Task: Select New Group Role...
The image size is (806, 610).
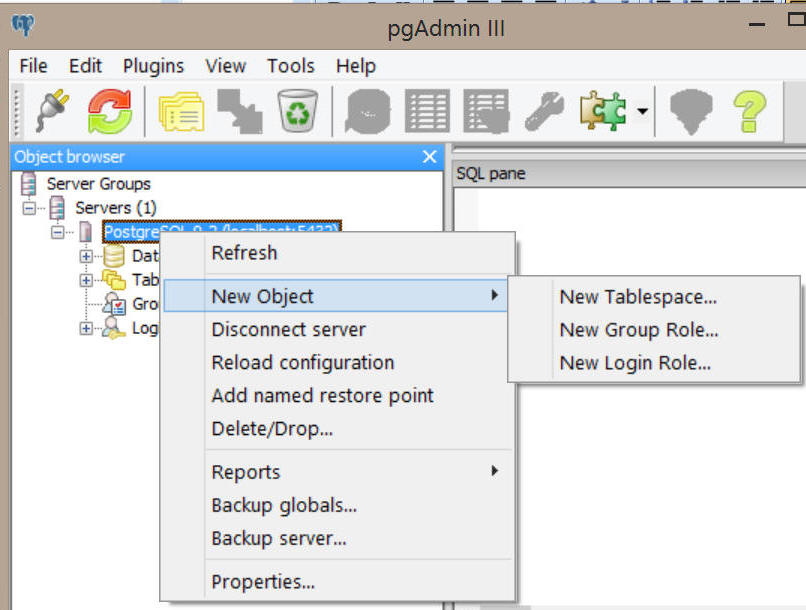Action: [654, 329]
